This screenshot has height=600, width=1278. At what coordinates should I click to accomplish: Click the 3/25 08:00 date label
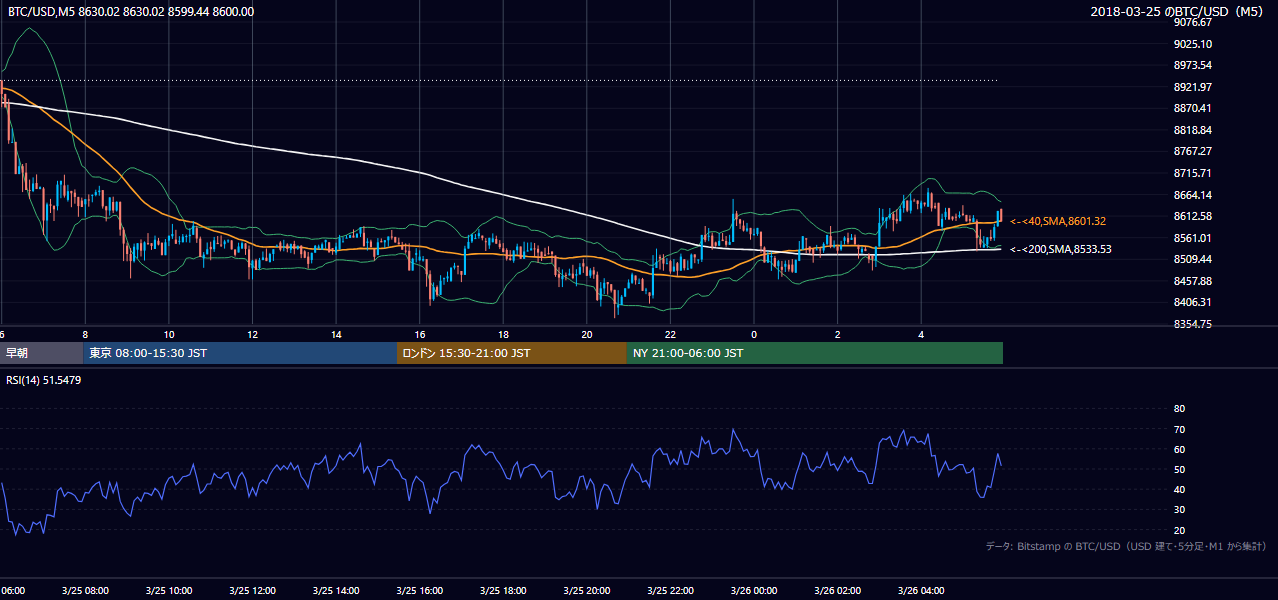[85, 591]
